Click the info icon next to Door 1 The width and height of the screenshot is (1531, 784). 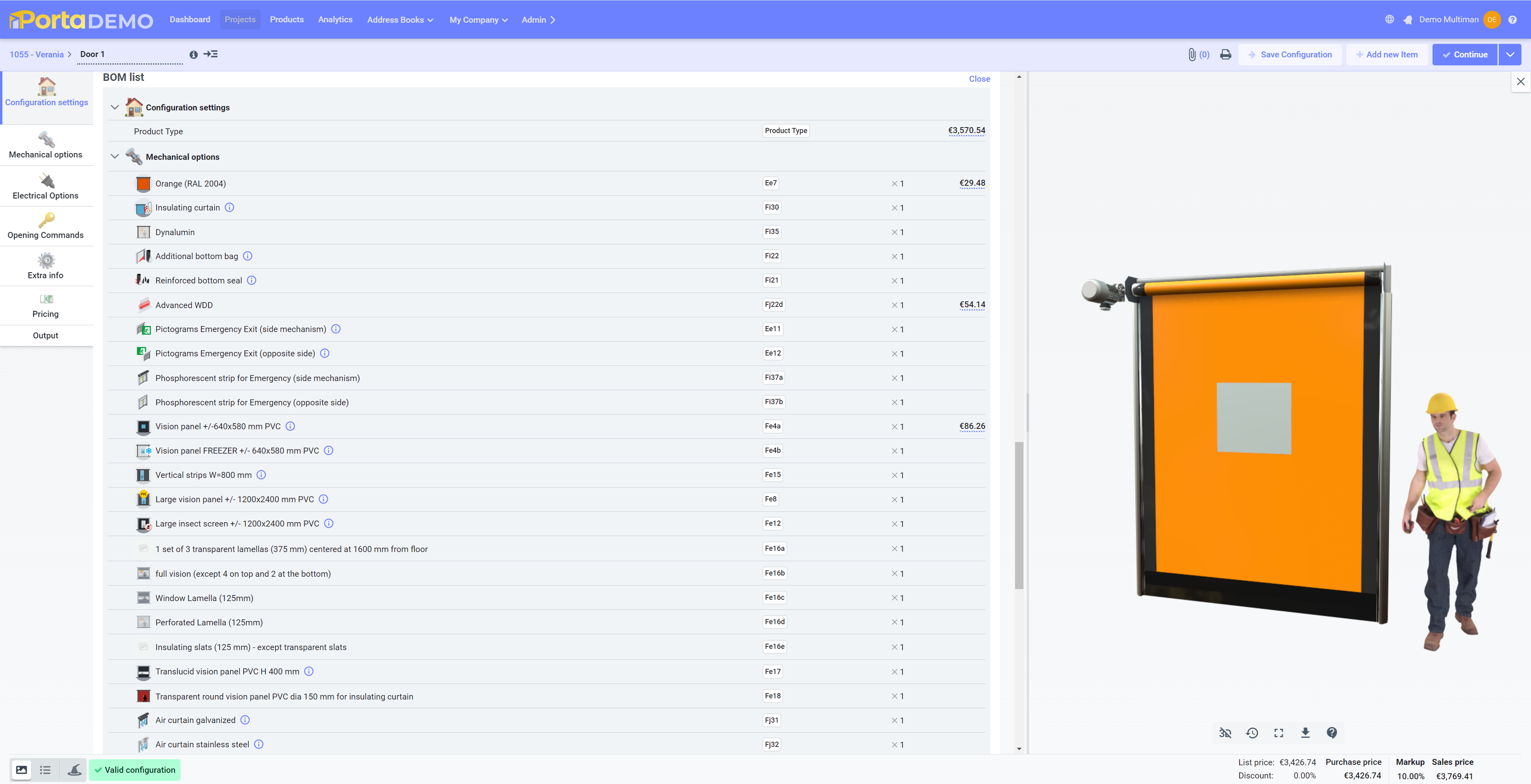193,55
